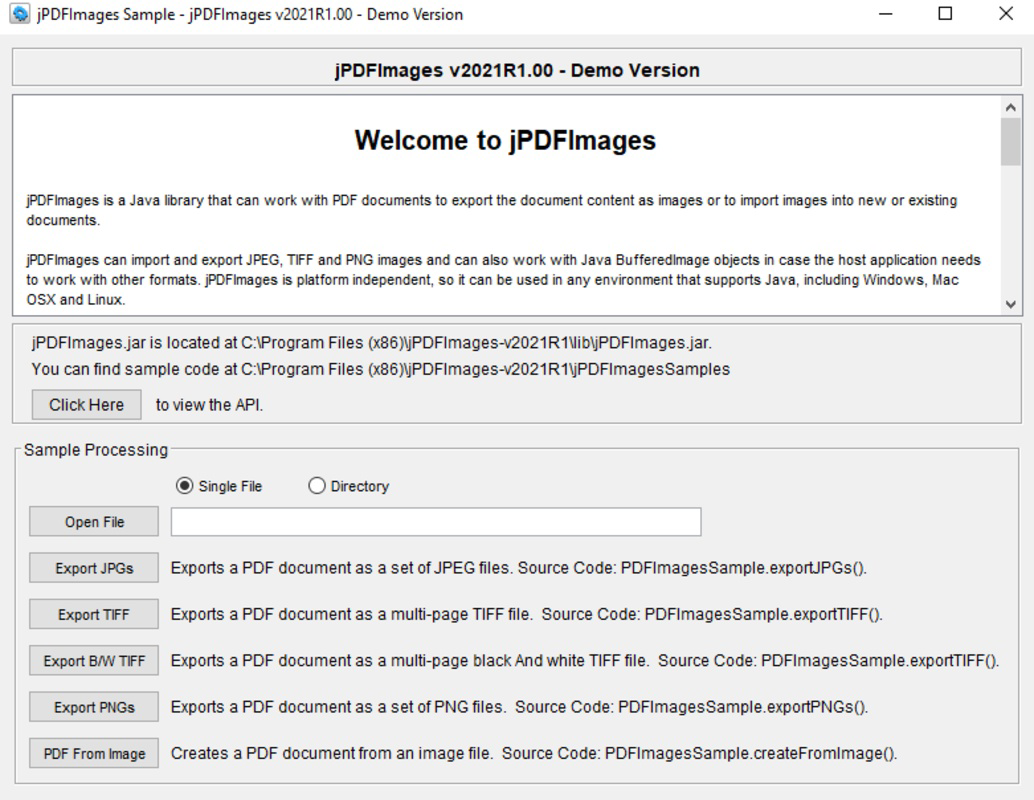Maximize the jPDFImages Sample window
This screenshot has width=1034, height=800.
(x=943, y=14)
